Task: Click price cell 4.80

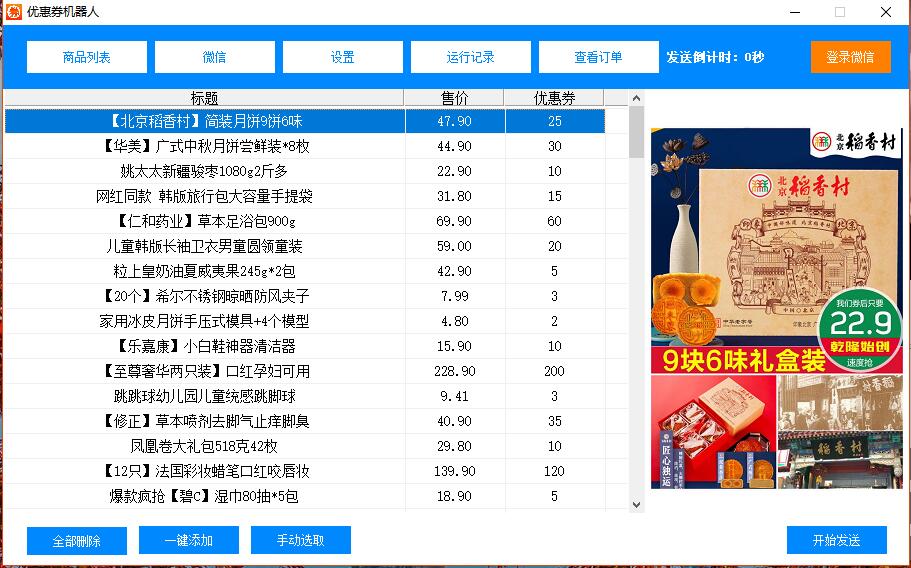Action: click(455, 321)
